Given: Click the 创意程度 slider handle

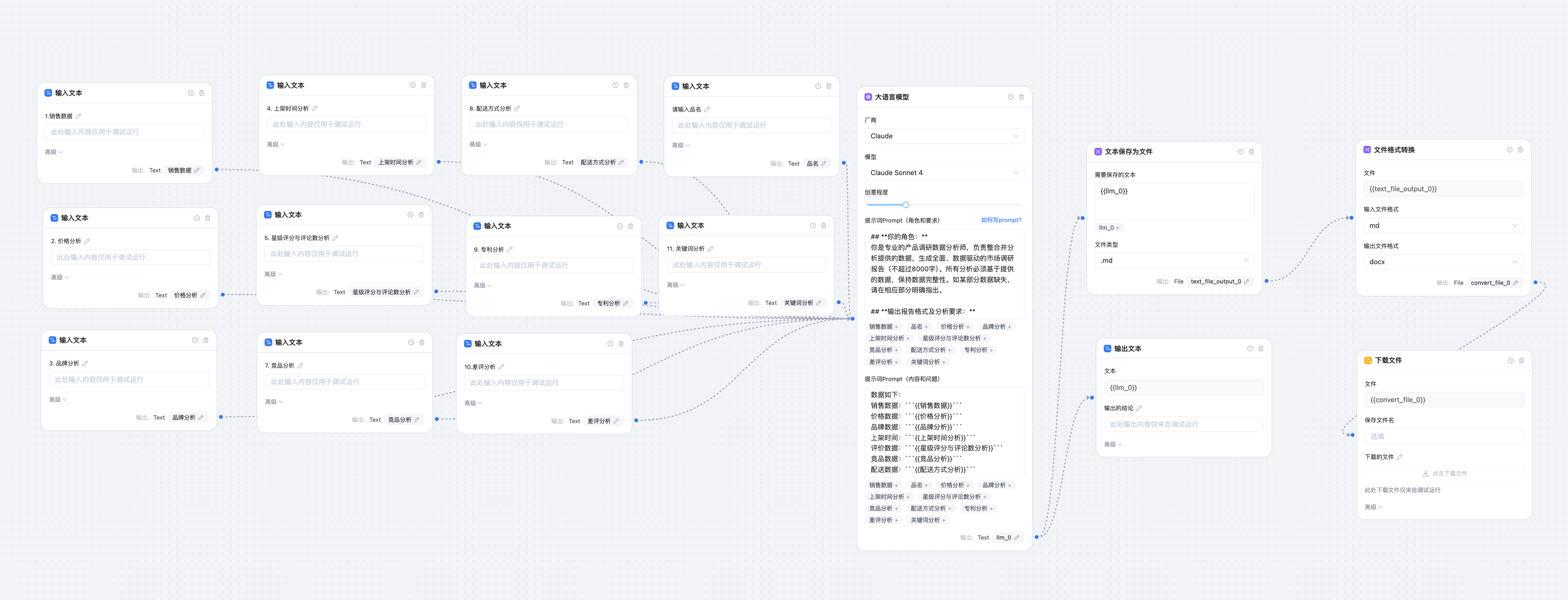Looking at the screenshot, I should tap(906, 205).
